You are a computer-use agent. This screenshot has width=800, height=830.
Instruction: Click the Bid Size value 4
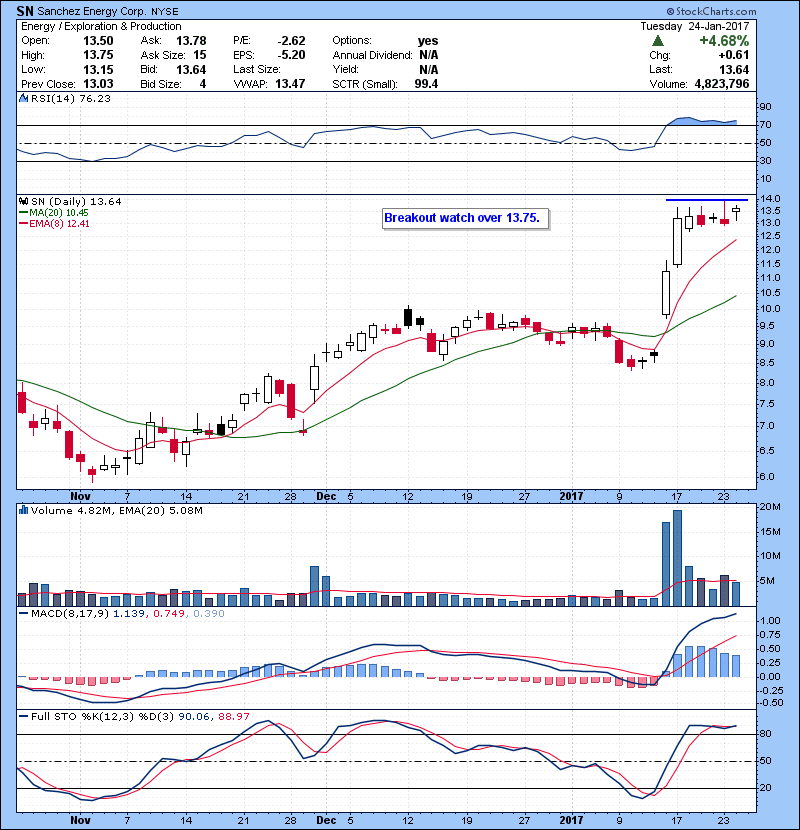pos(203,84)
